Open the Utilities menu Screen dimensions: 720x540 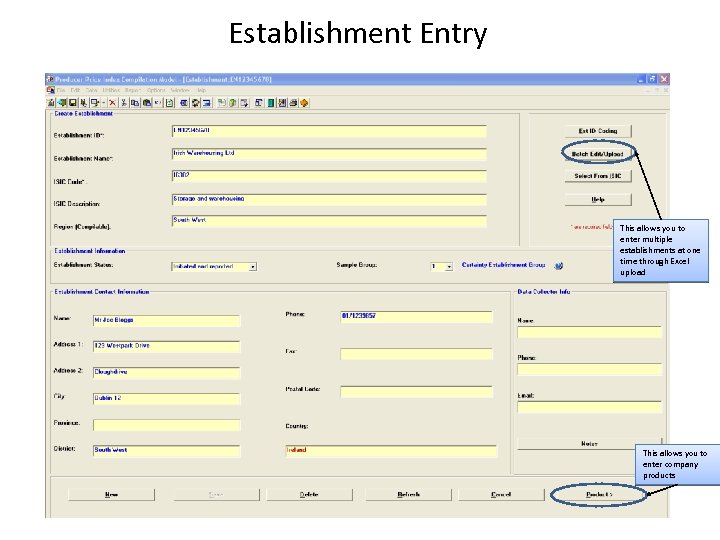click(x=111, y=90)
